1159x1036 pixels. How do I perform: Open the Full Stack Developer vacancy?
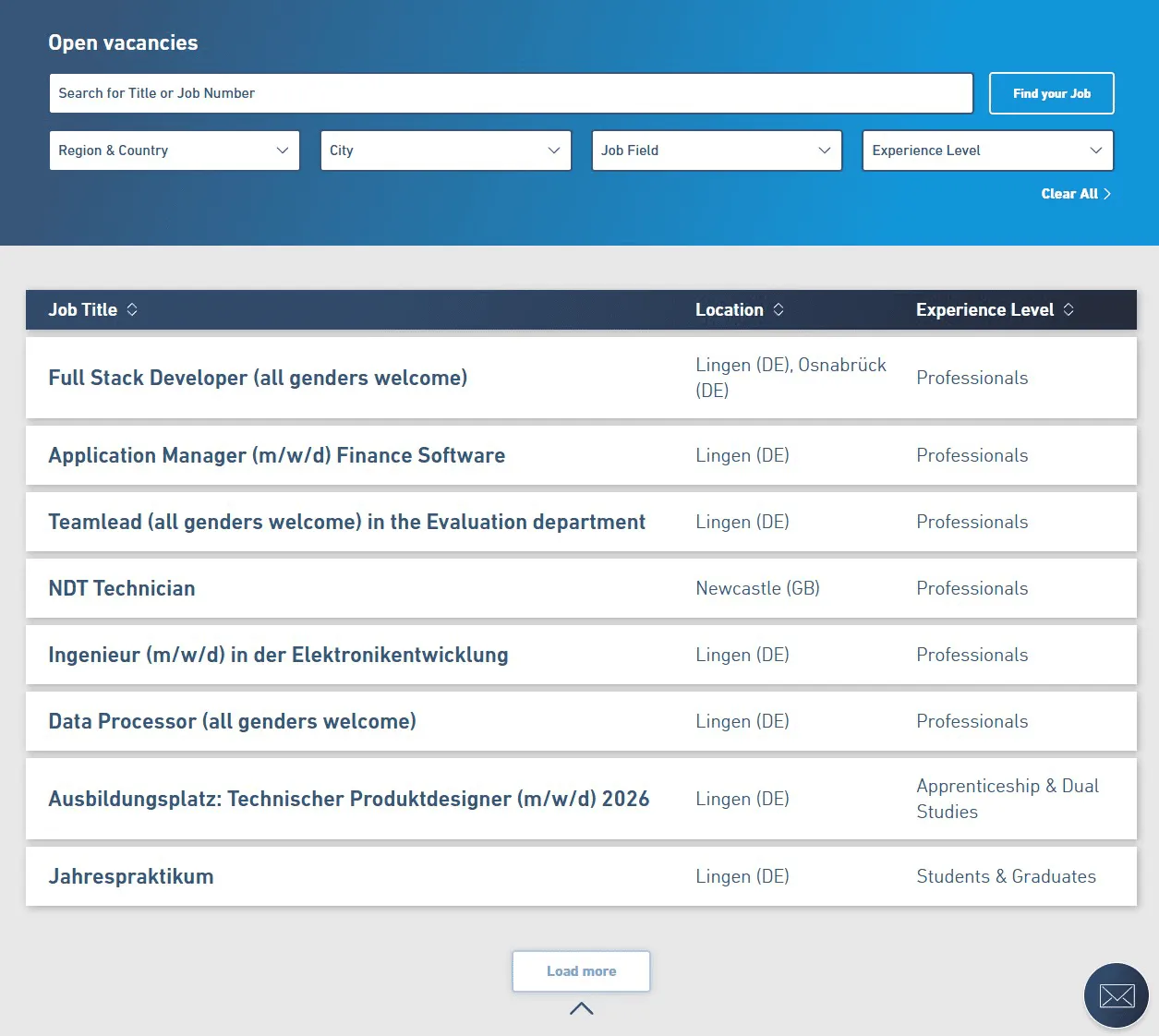pyautogui.click(x=258, y=378)
